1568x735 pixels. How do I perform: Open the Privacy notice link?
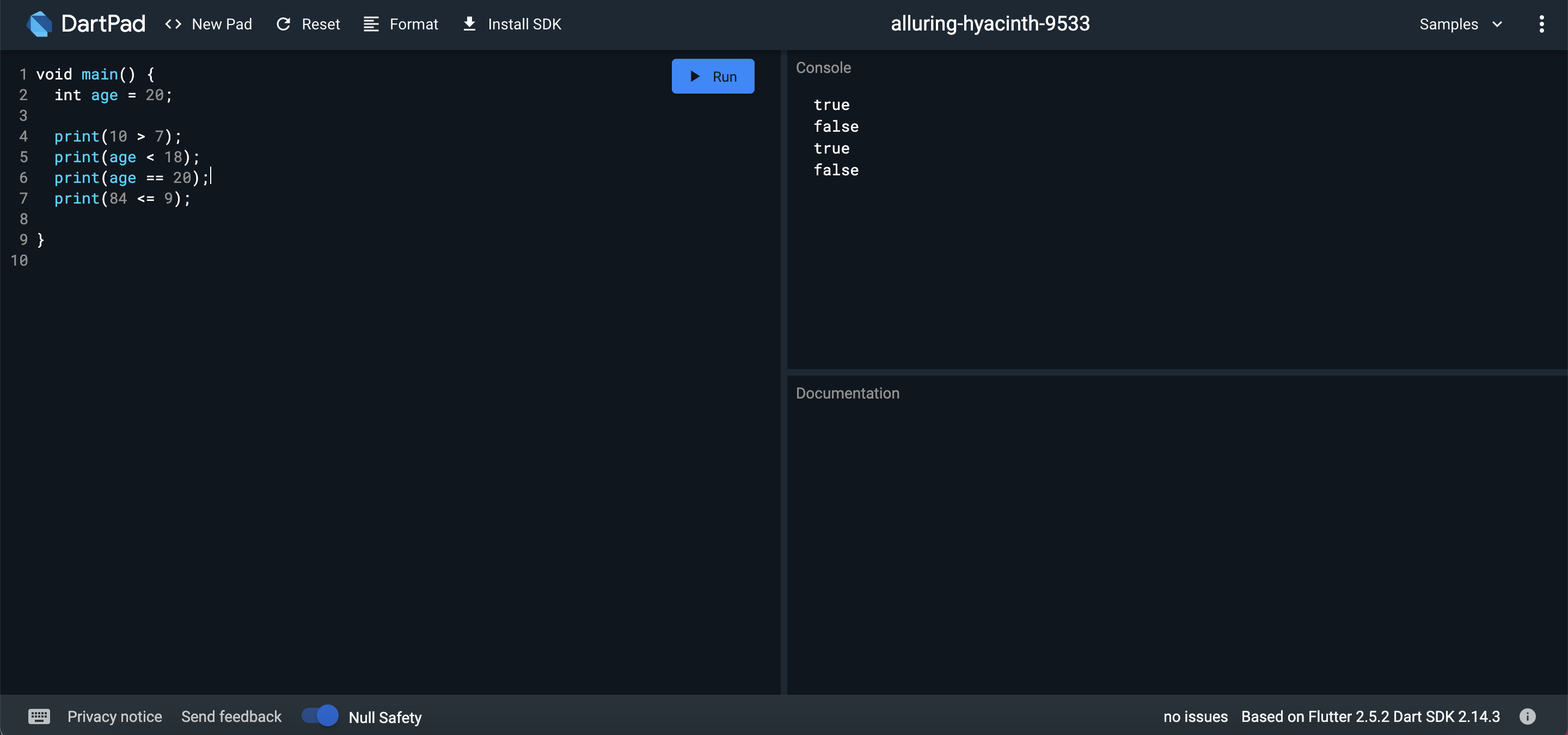[x=114, y=716]
